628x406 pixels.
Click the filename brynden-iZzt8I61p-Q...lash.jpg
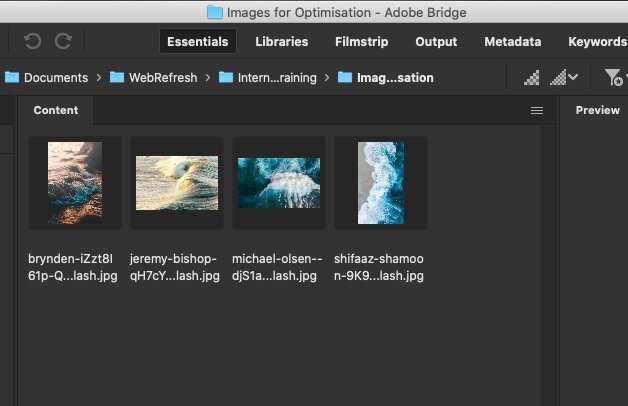click(73, 267)
